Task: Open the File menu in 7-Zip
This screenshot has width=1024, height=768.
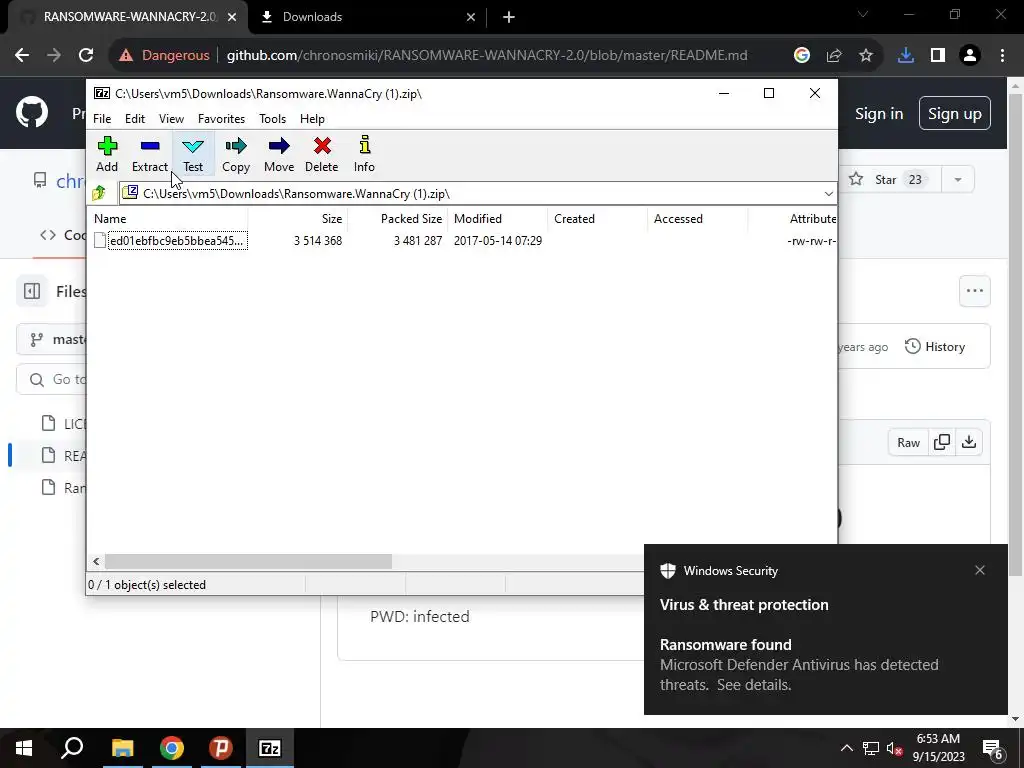Action: coord(102,119)
